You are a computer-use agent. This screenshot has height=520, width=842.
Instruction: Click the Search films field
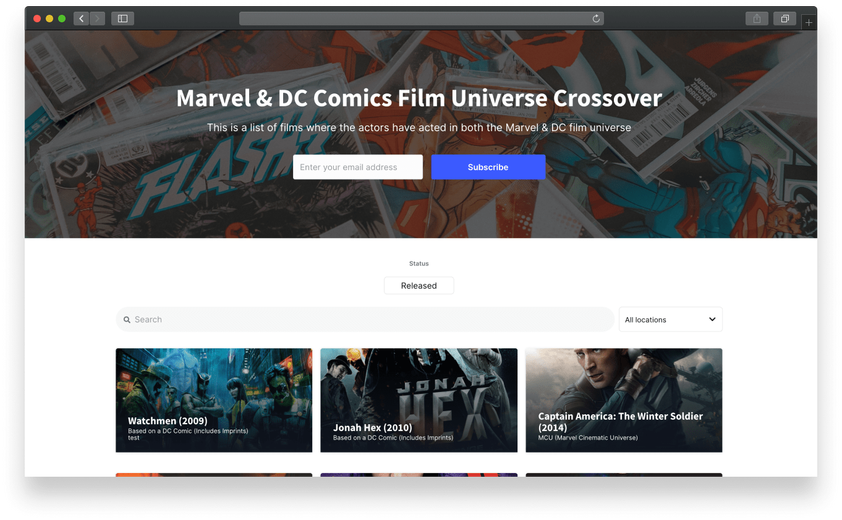pos(365,320)
